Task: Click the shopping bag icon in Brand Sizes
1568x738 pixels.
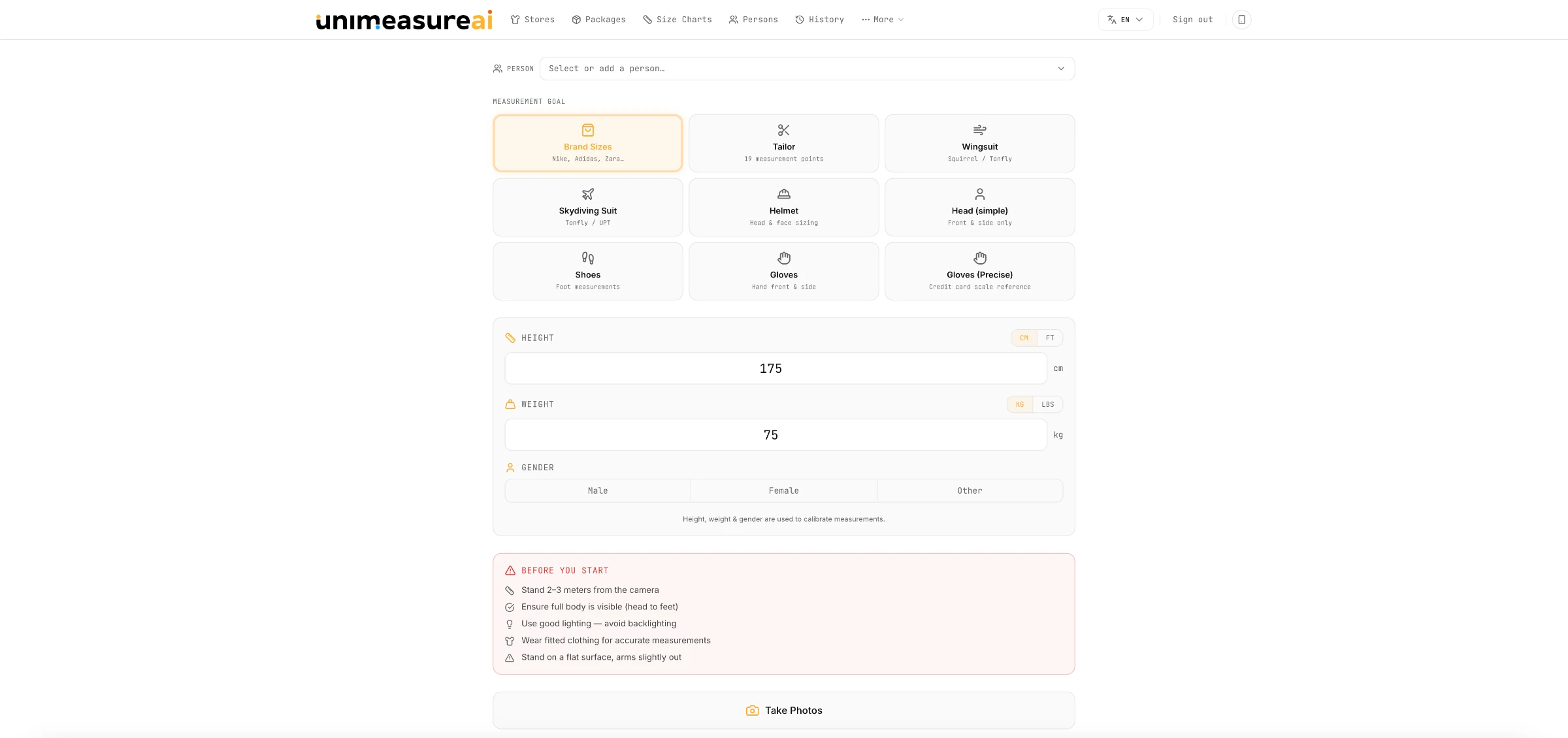Action: coord(588,130)
